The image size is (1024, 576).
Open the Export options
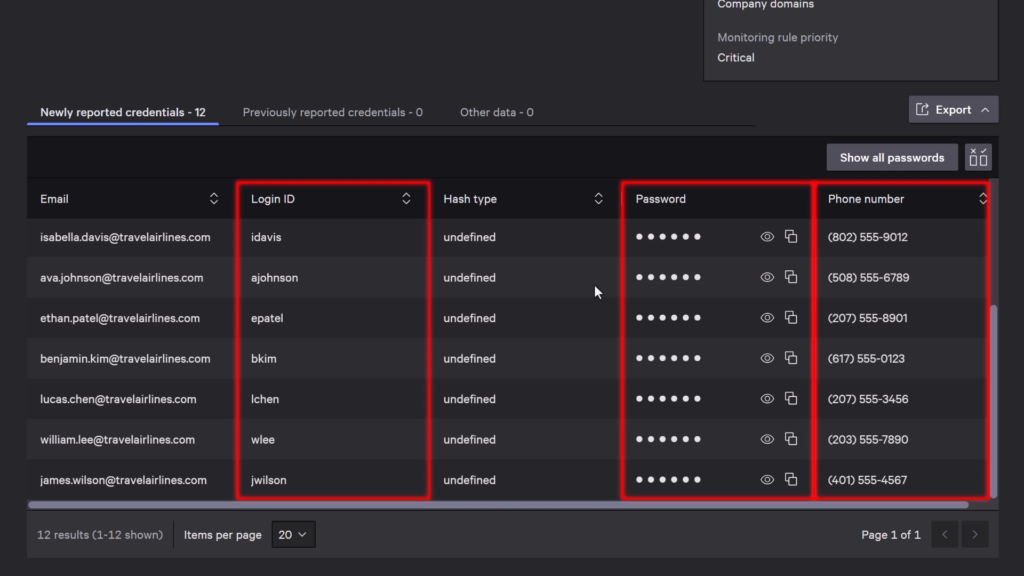tap(951, 109)
